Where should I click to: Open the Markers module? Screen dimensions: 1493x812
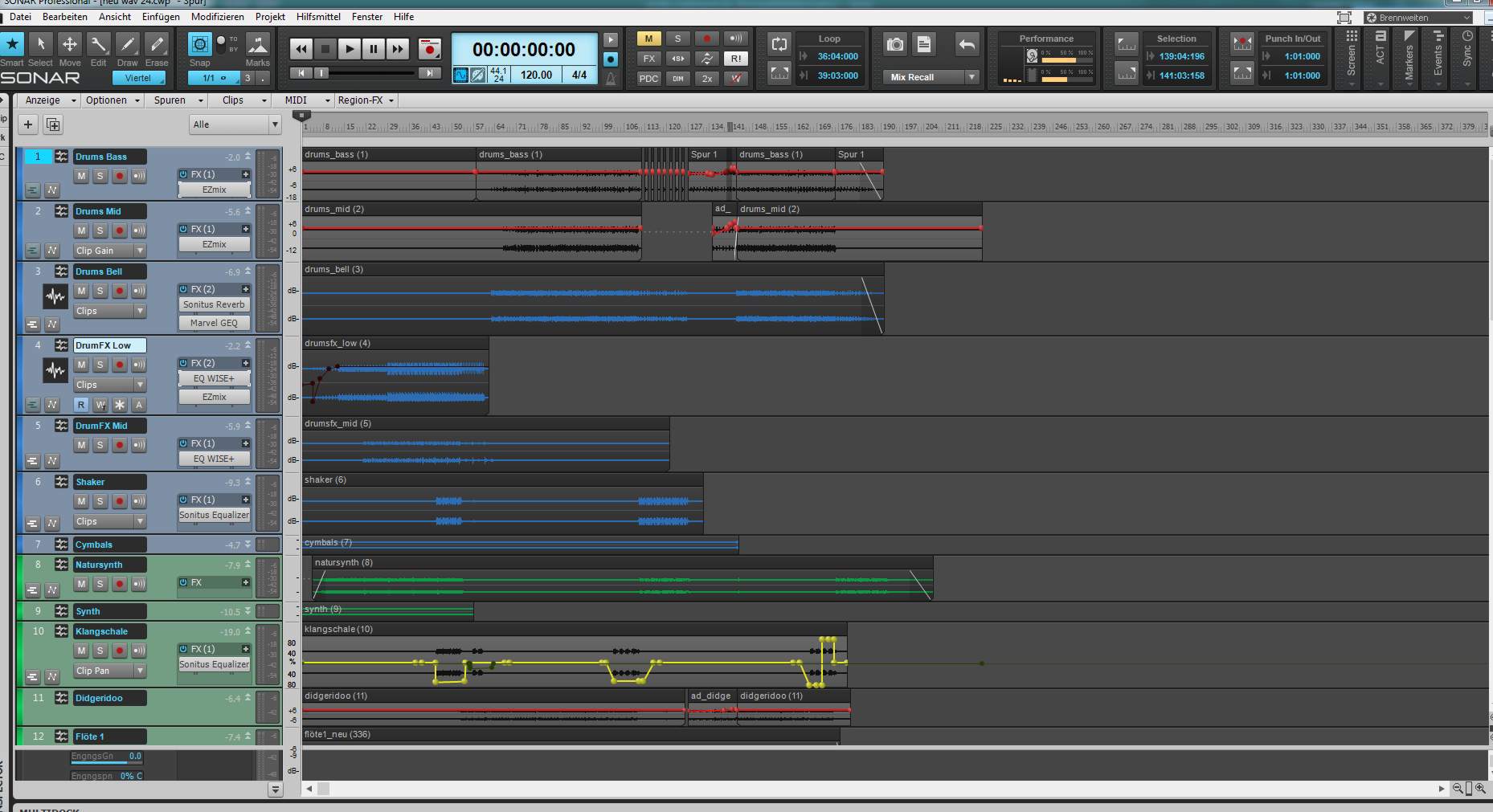1409,59
